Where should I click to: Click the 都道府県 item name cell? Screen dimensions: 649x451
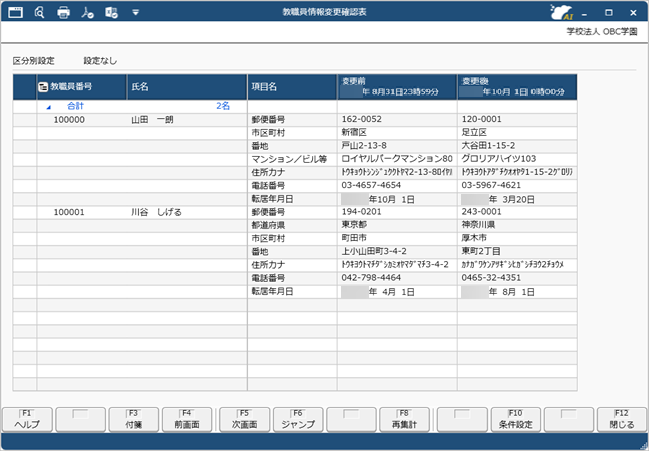[x=292, y=225]
